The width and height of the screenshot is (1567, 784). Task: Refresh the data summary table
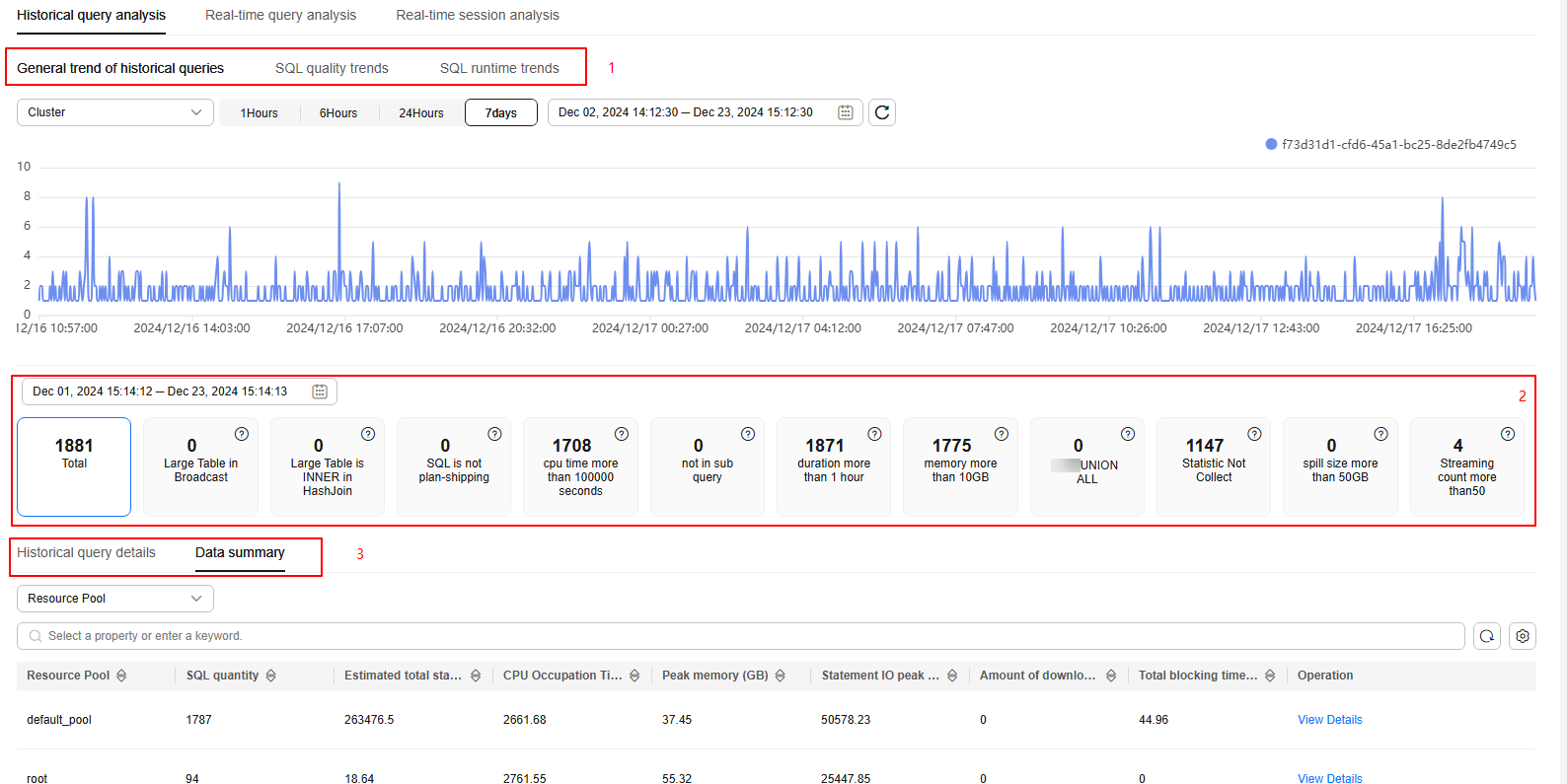tap(1487, 636)
